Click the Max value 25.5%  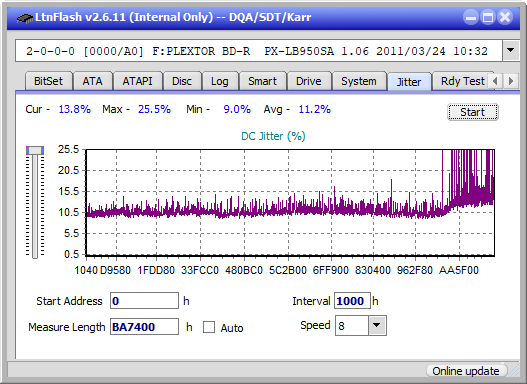[x=154, y=109]
